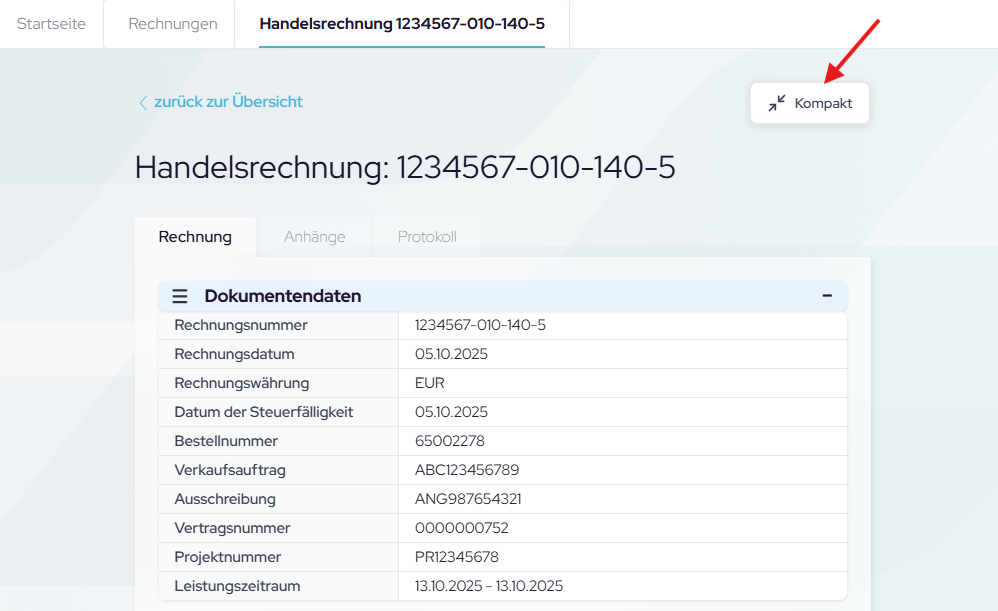Select the Bestellnummer value 65002278

coord(449,441)
